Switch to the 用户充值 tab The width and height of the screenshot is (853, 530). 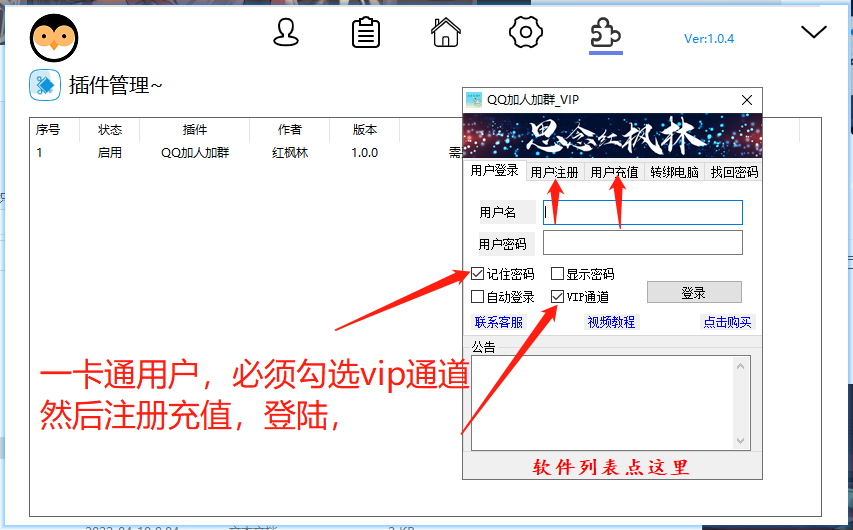click(614, 172)
